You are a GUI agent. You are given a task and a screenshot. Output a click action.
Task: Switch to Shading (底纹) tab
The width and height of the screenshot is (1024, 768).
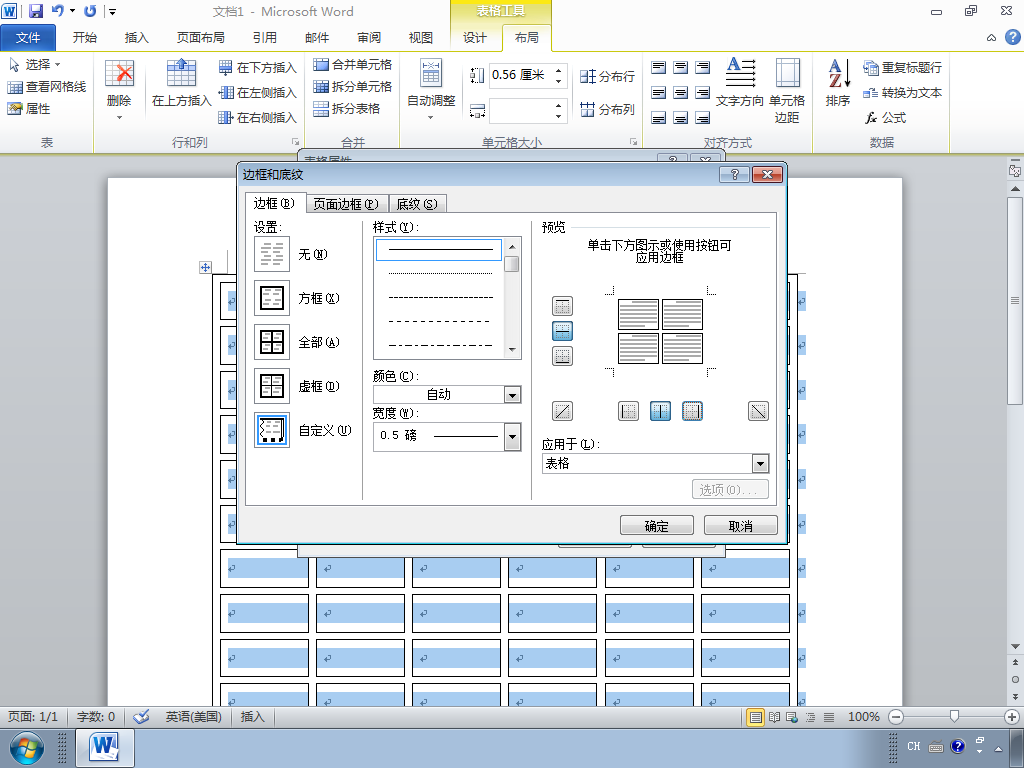[x=417, y=204]
